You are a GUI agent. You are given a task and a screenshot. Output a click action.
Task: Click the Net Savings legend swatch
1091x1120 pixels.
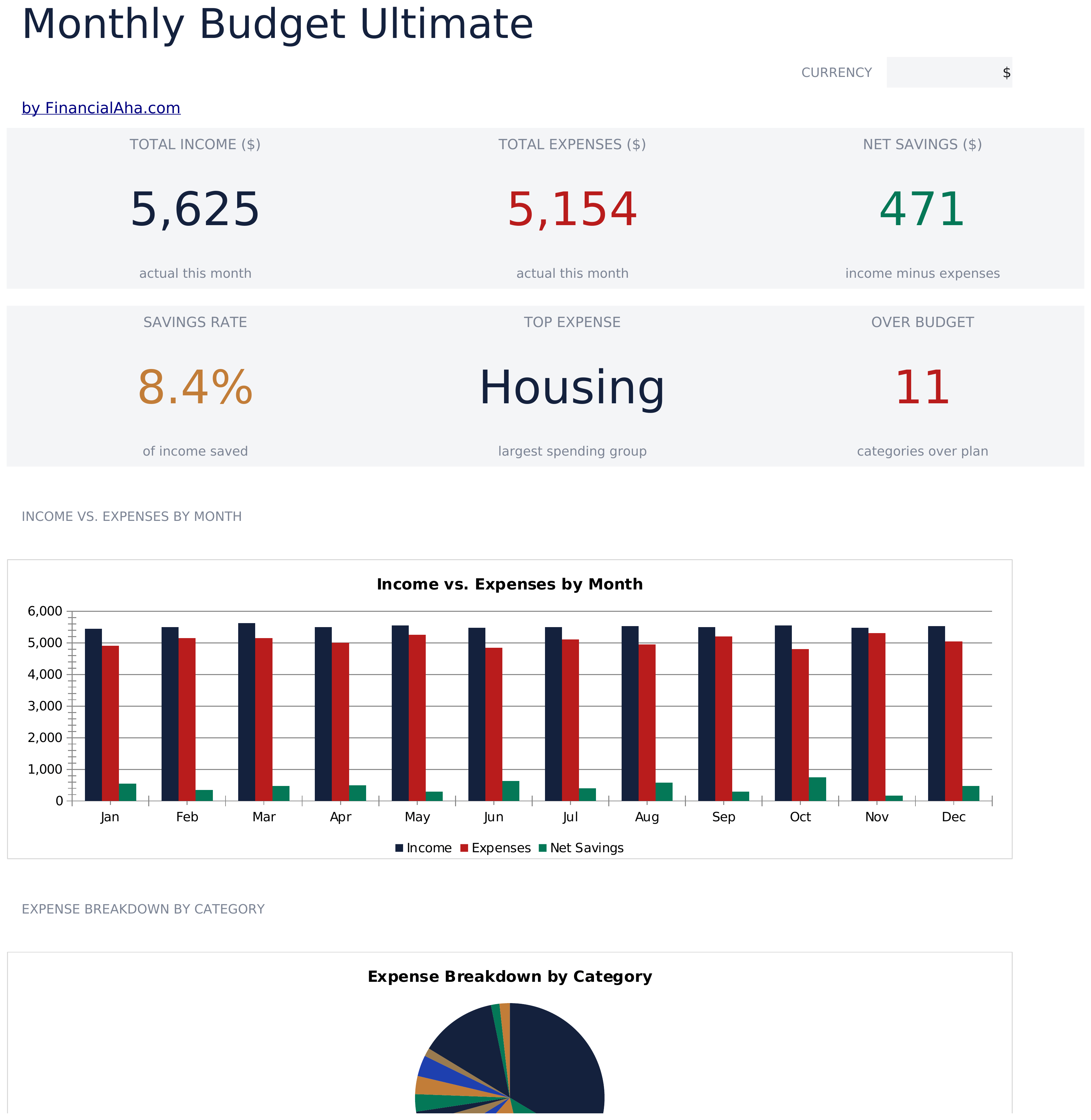pos(543,848)
